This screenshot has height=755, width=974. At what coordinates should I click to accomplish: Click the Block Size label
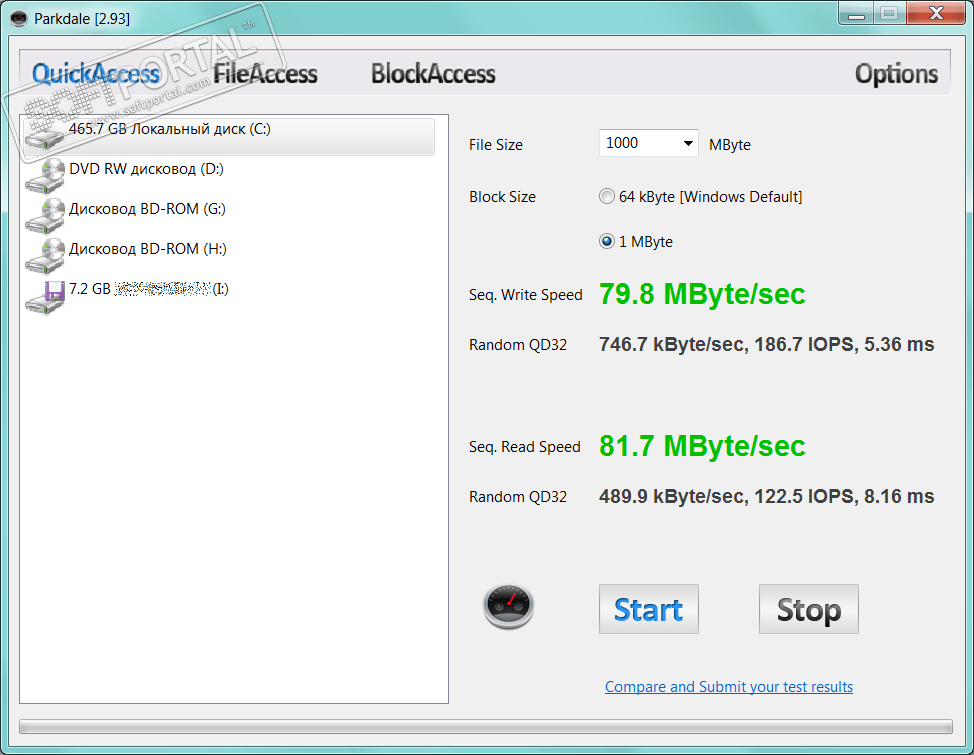click(503, 197)
